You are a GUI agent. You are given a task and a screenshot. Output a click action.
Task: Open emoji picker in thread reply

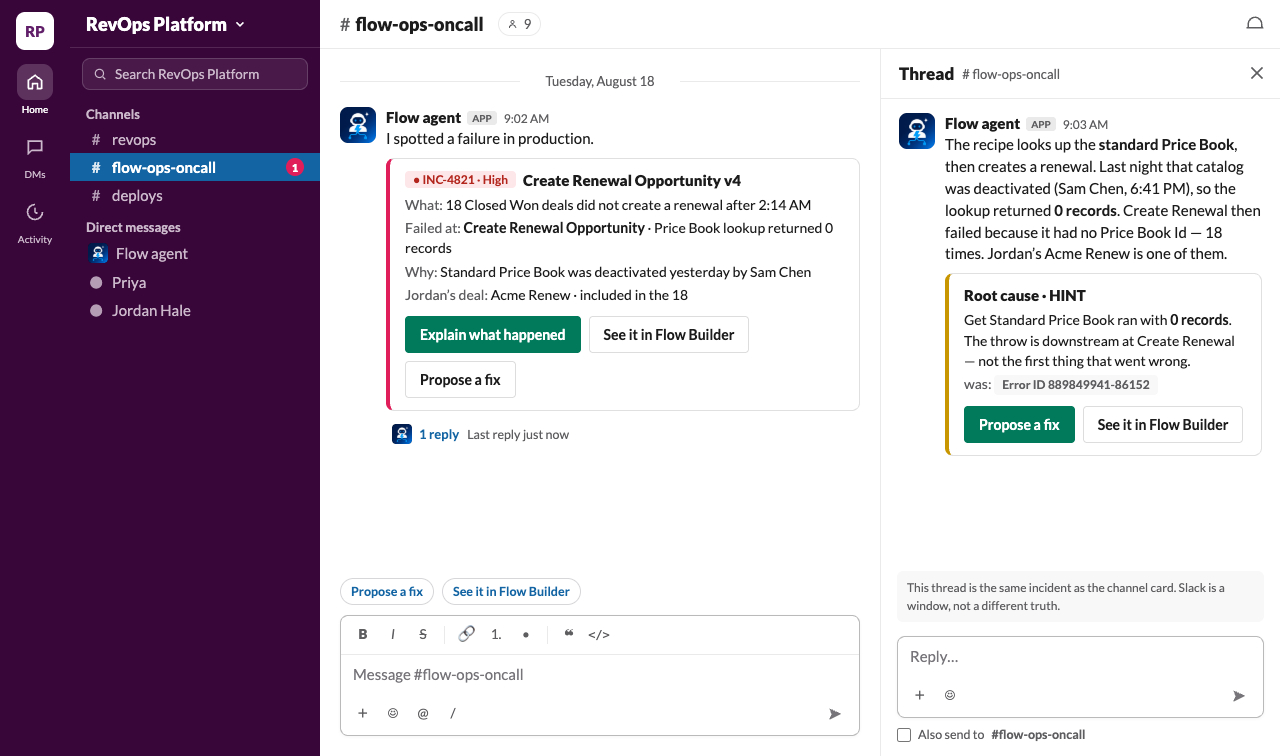[x=950, y=695]
